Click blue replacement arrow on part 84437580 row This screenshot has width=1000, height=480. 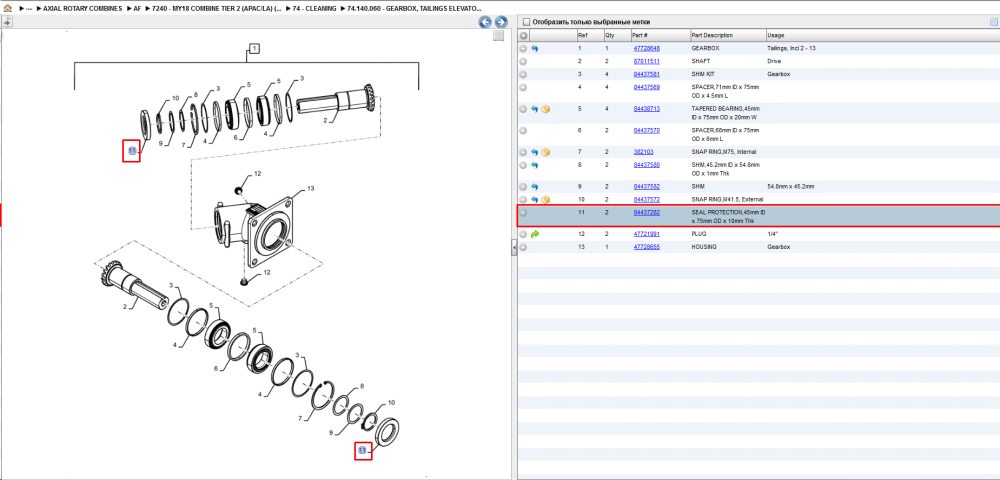click(534, 165)
